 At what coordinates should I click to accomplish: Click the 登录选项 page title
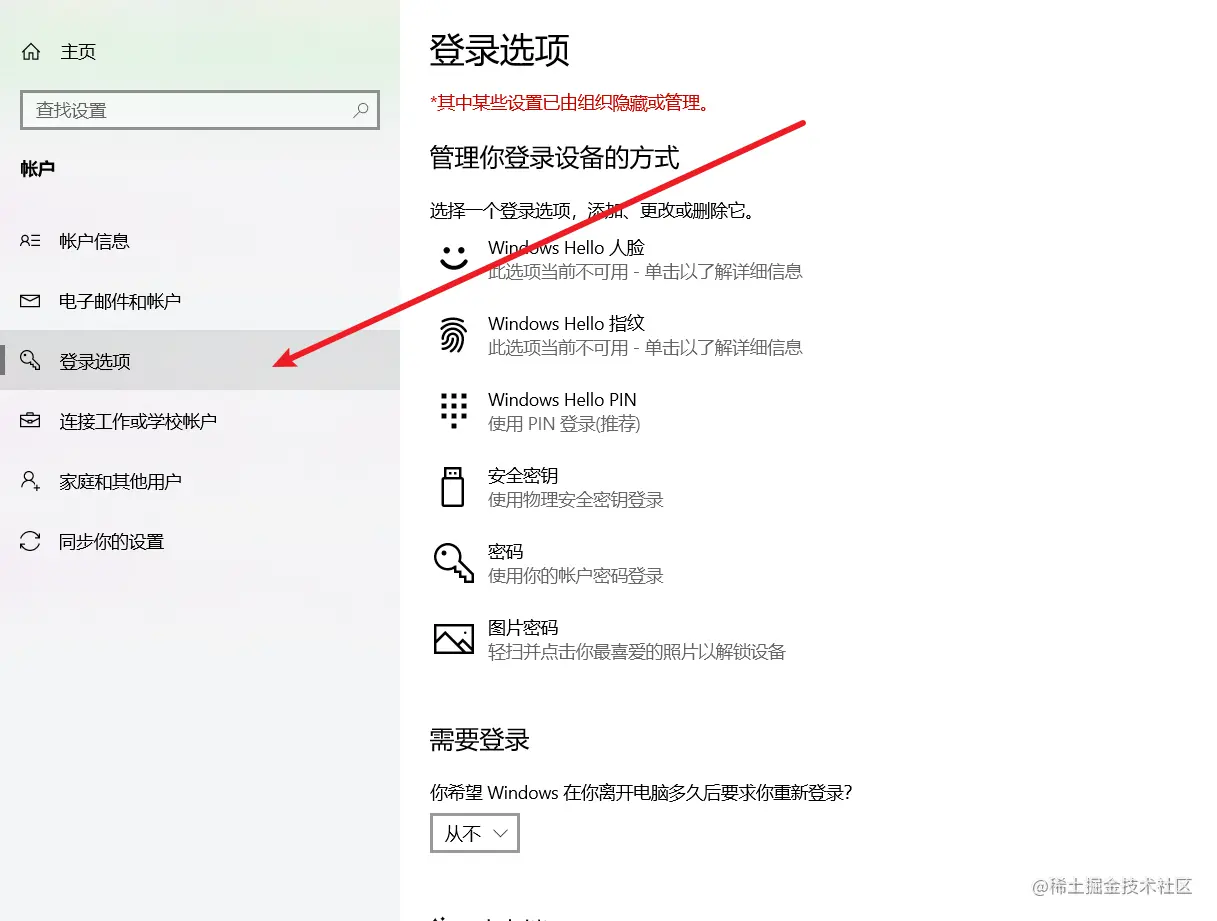click(x=500, y=50)
